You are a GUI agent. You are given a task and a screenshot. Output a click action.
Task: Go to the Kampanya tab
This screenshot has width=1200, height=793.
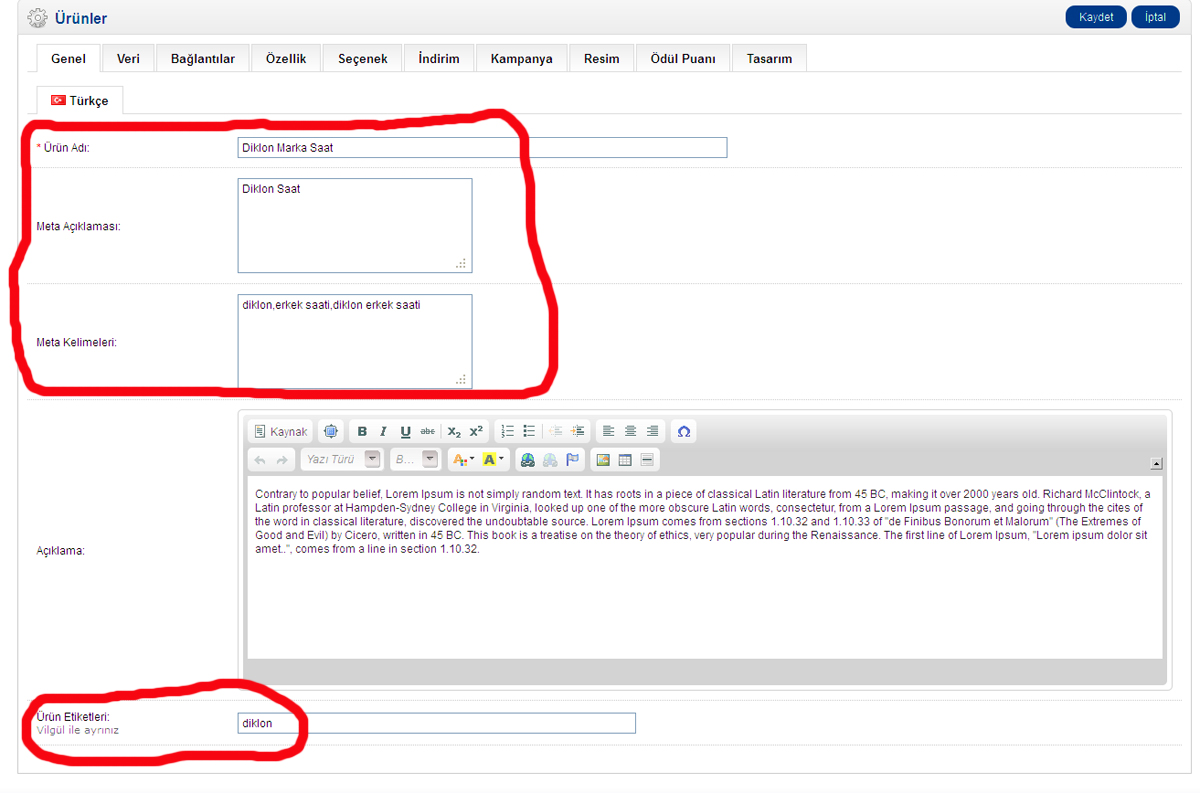522,59
